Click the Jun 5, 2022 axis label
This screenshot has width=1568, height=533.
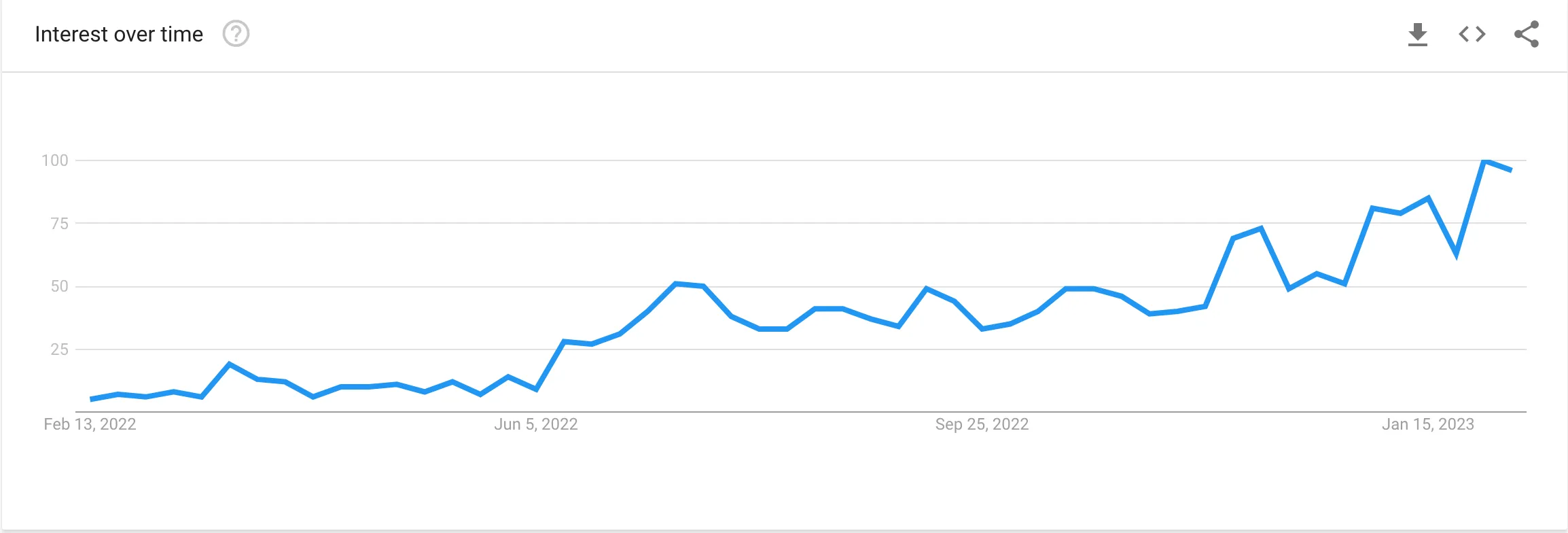535,424
